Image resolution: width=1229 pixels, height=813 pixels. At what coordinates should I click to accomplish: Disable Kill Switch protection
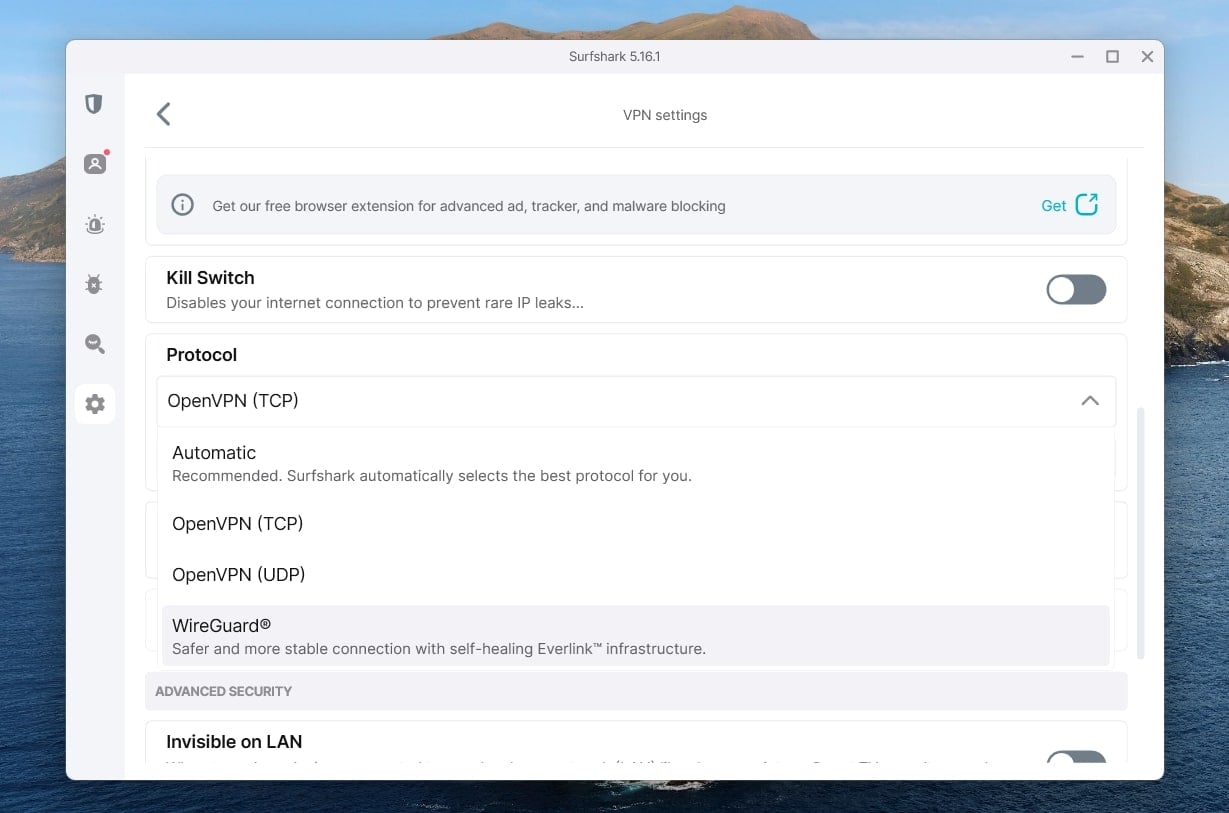click(x=1076, y=290)
